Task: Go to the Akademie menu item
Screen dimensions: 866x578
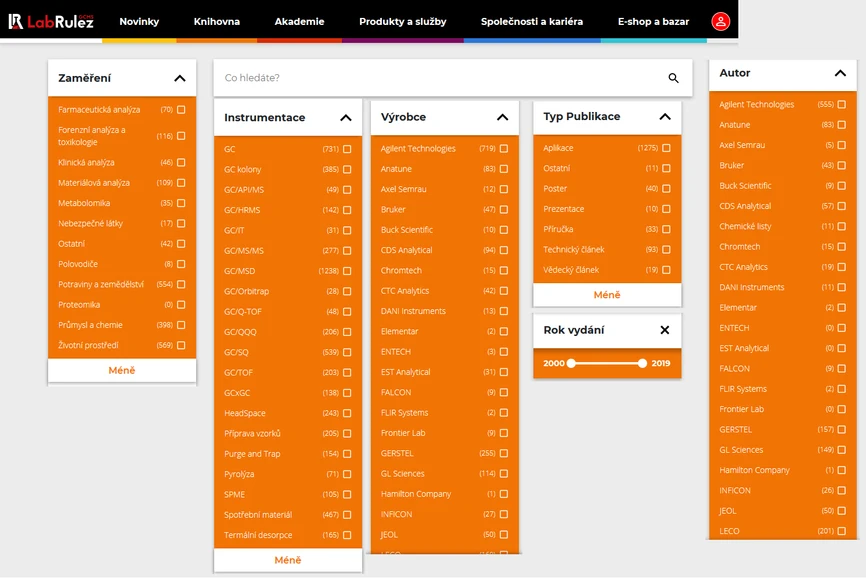Action: click(299, 21)
